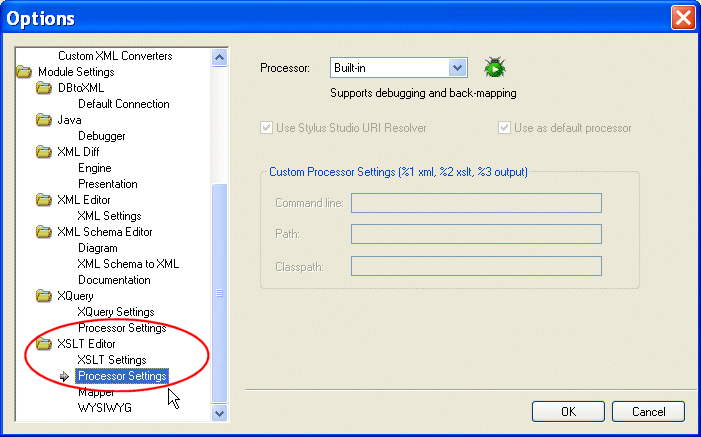Image resolution: width=701 pixels, height=437 pixels.
Task: Select Debugger under Java
Action: 101,136
